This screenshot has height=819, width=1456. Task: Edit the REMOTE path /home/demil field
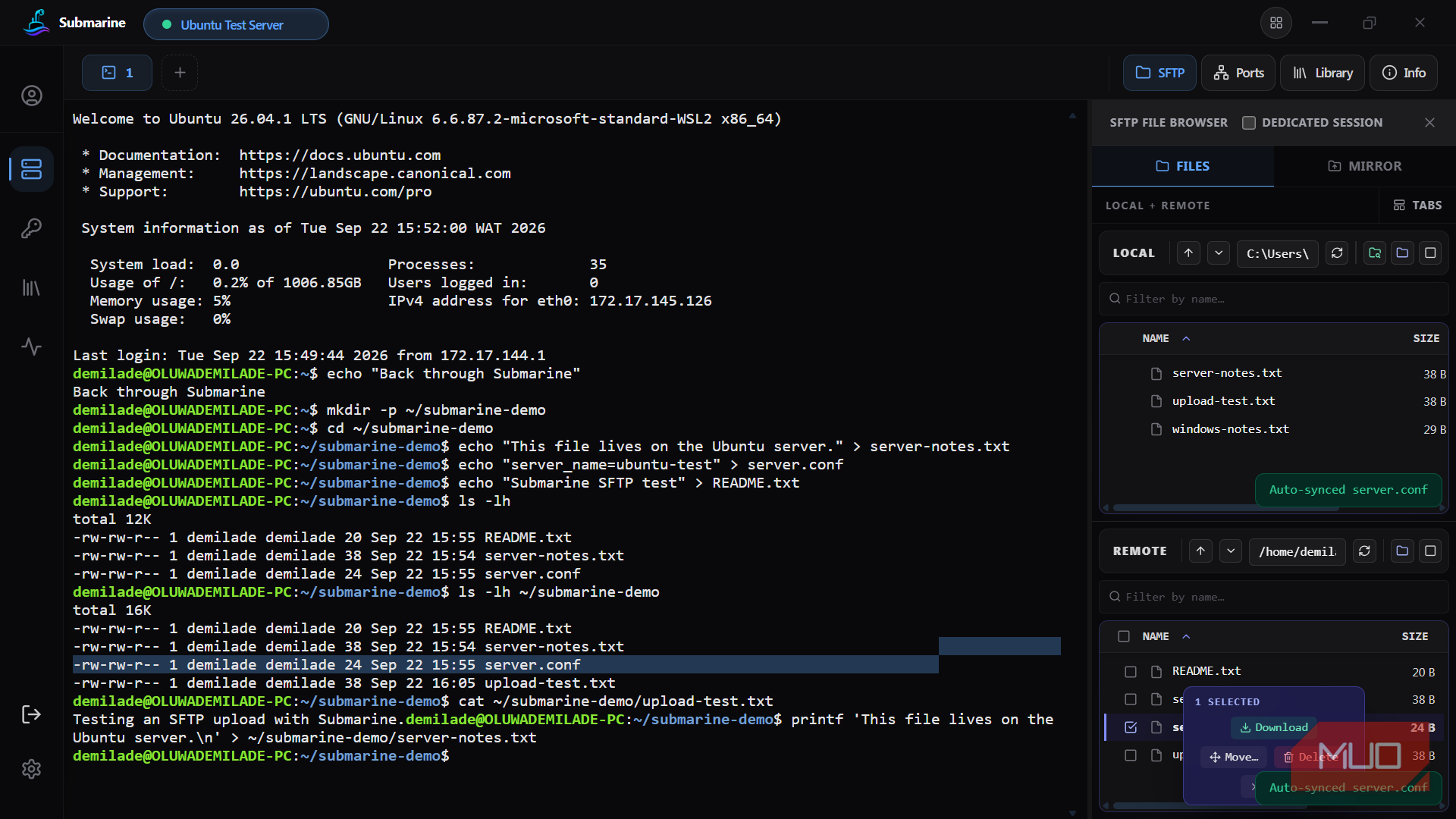(1298, 551)
